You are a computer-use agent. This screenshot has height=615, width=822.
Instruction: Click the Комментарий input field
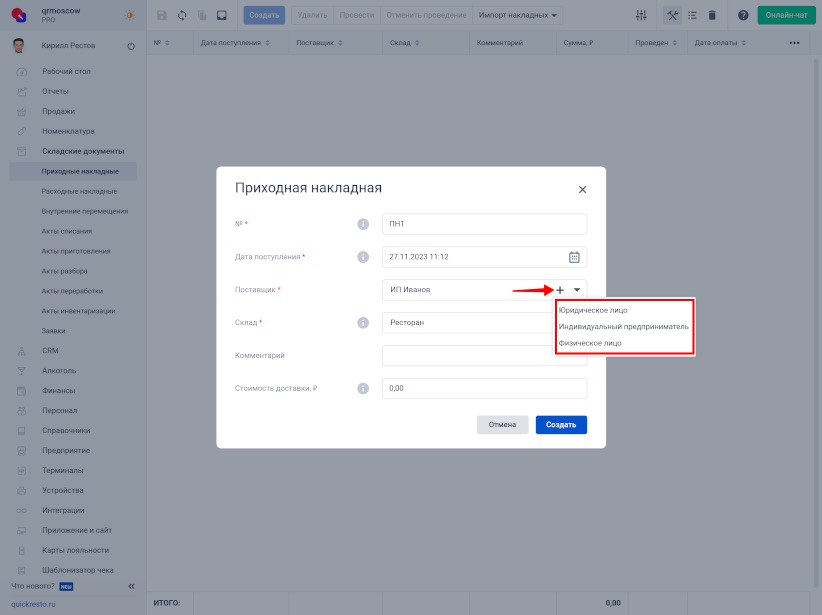(x=484, y=355)
